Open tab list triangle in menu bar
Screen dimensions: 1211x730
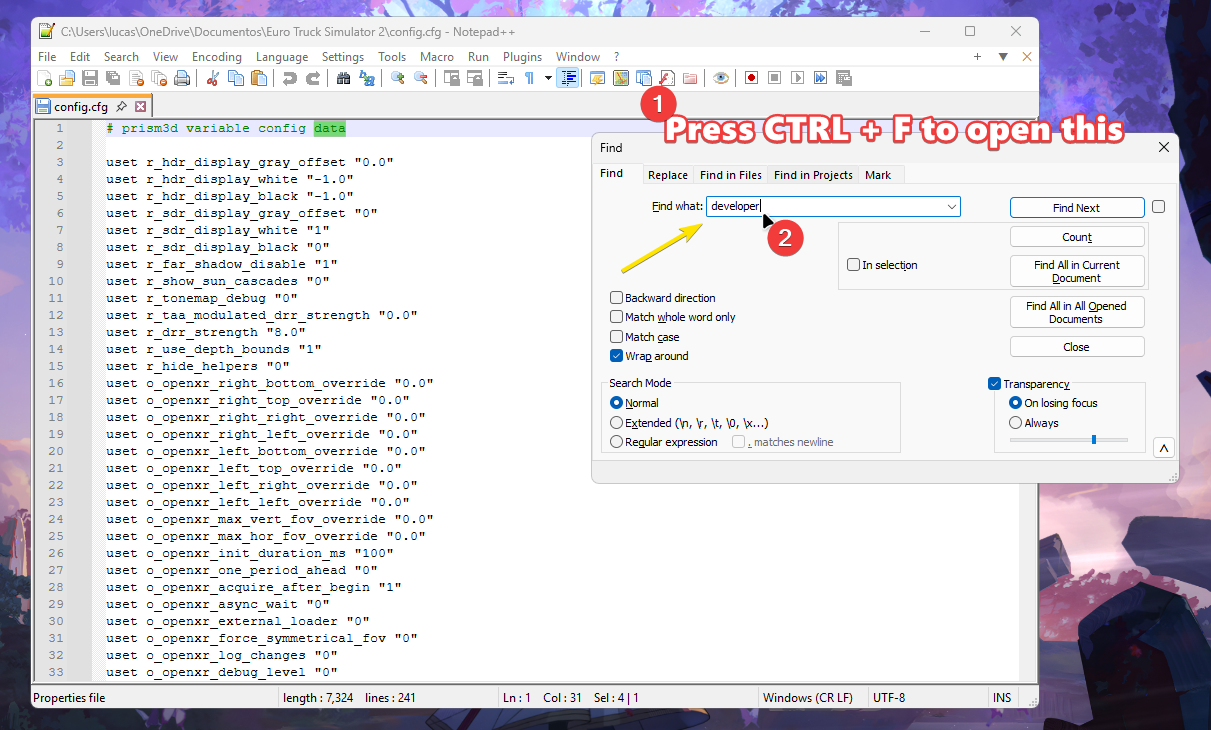(x=1003, y=57)
